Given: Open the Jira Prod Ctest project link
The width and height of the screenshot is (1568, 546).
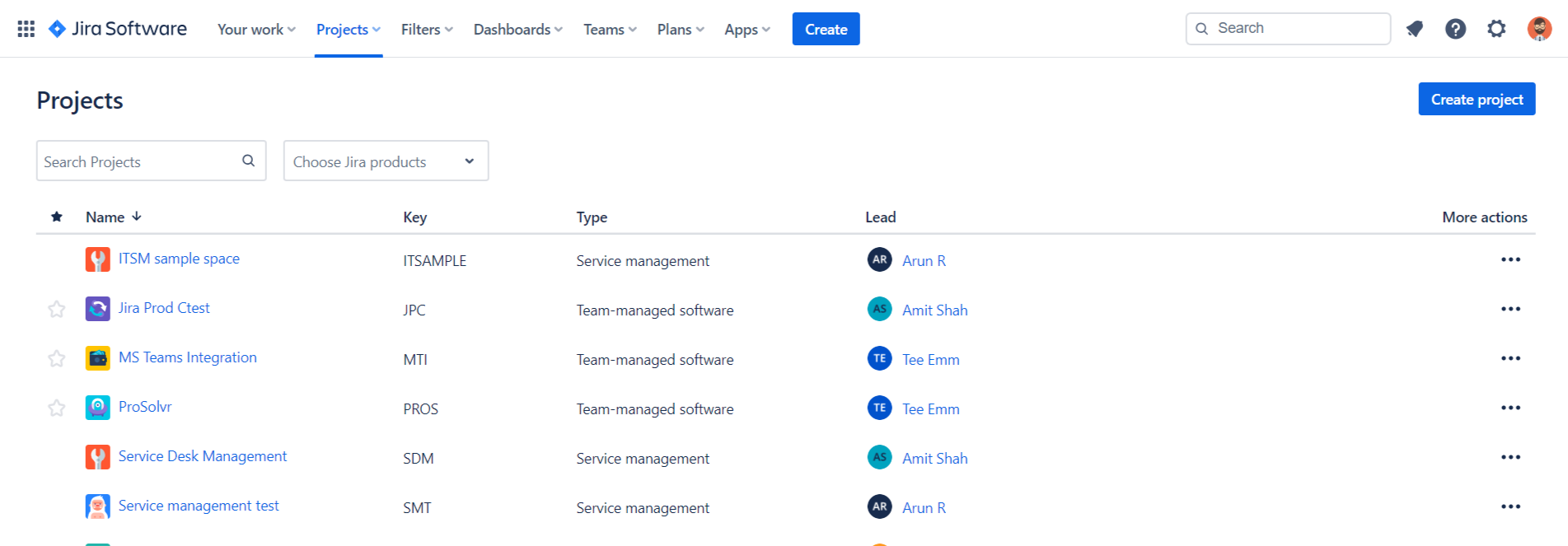Looking at the screenshot, I should [x=164, y=308].
